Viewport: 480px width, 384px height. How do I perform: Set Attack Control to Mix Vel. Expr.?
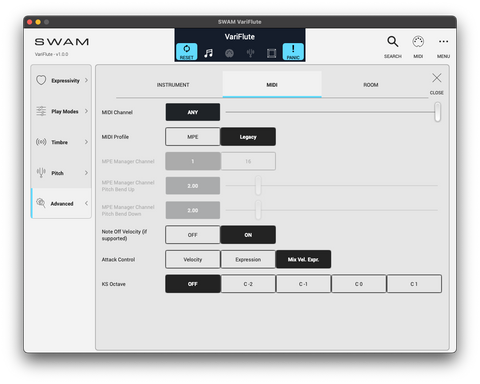(303, 259)
